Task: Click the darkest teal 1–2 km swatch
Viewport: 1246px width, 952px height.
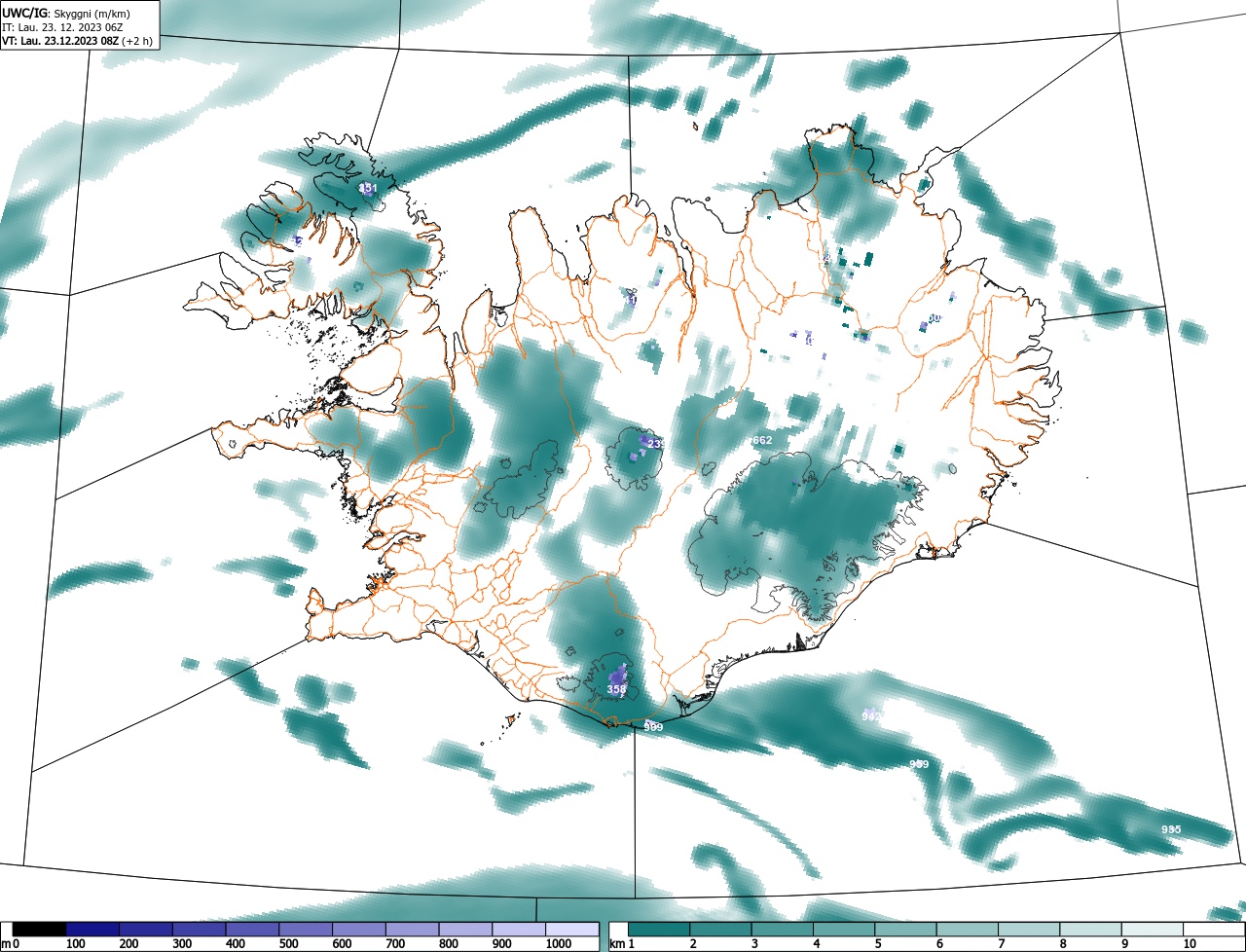Action: coord(659,930)
